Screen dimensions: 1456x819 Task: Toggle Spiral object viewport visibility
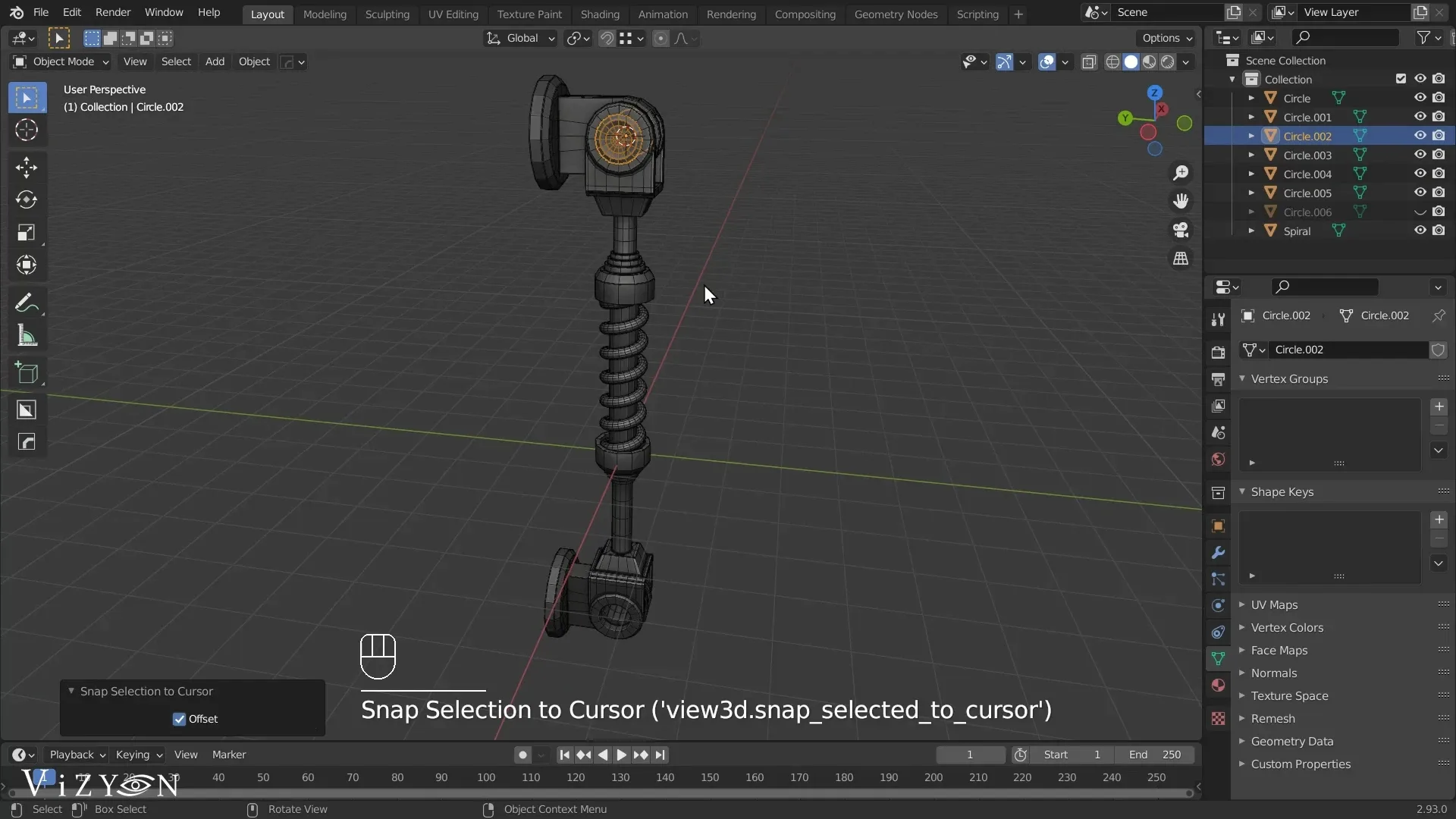[x=1420, y=231]
